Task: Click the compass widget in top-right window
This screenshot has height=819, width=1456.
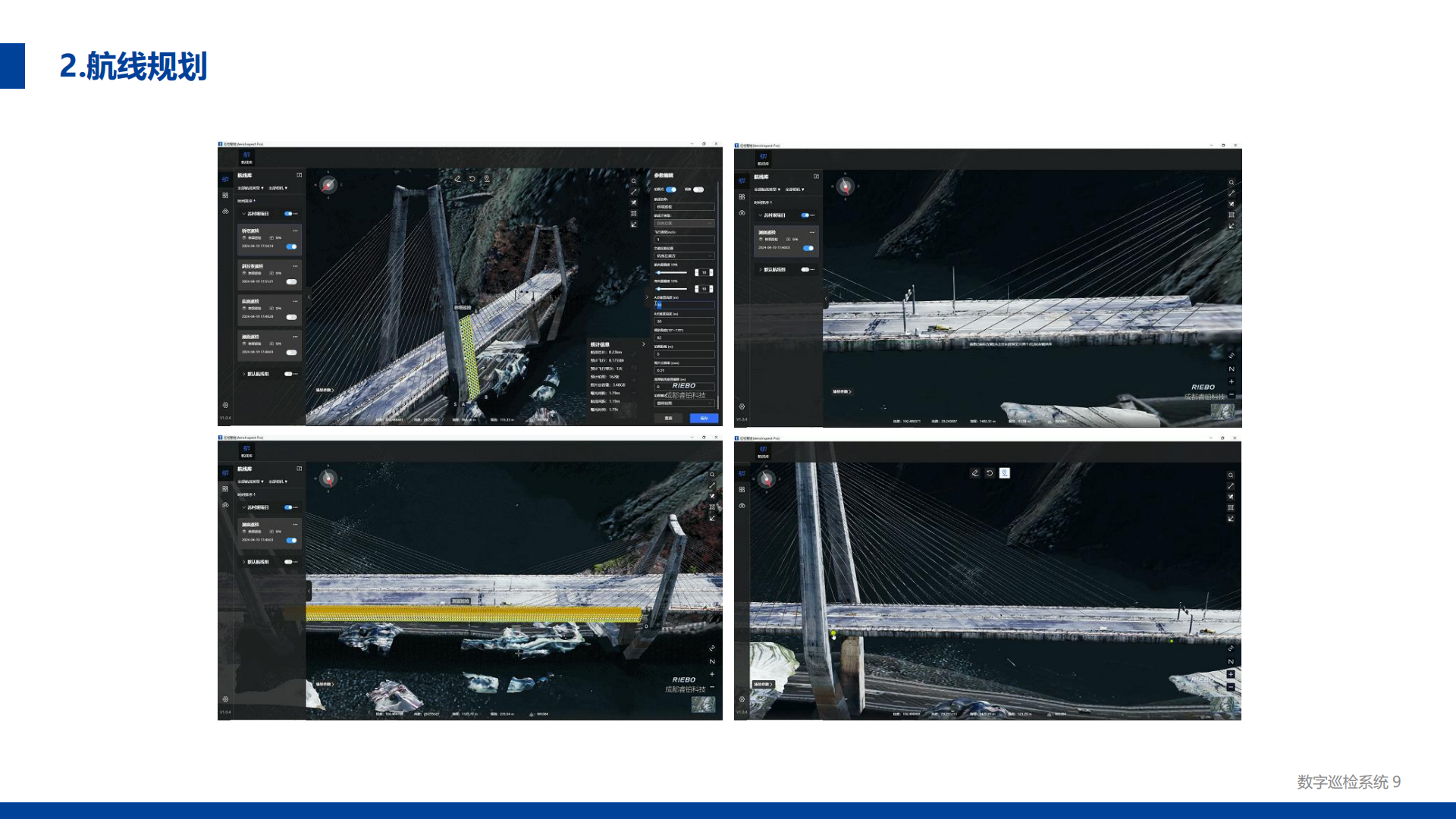Action: pos(845,186)
